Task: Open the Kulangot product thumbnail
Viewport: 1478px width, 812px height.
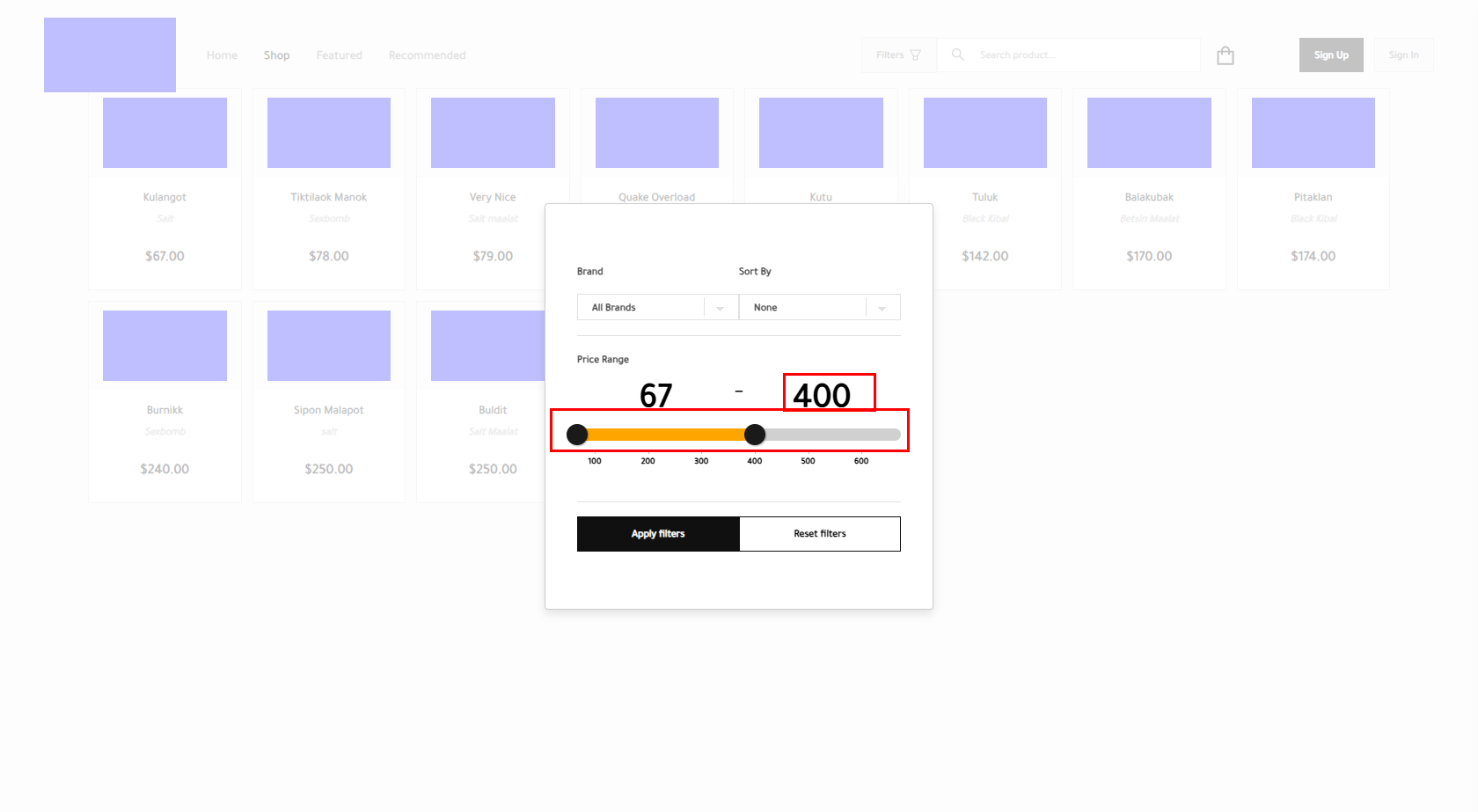Action: [165, 133]
